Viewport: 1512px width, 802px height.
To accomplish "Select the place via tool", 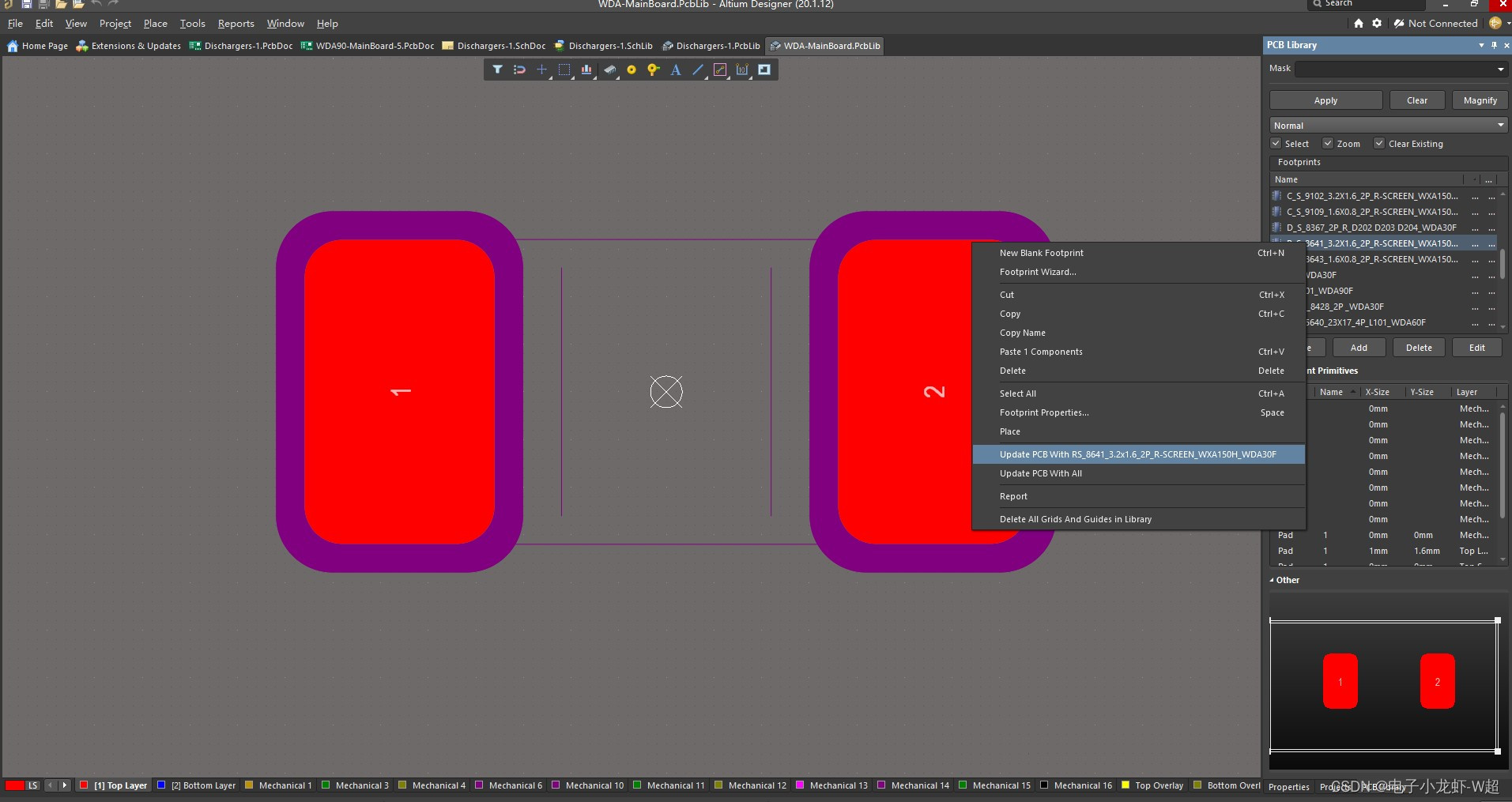I will (653, 70).
